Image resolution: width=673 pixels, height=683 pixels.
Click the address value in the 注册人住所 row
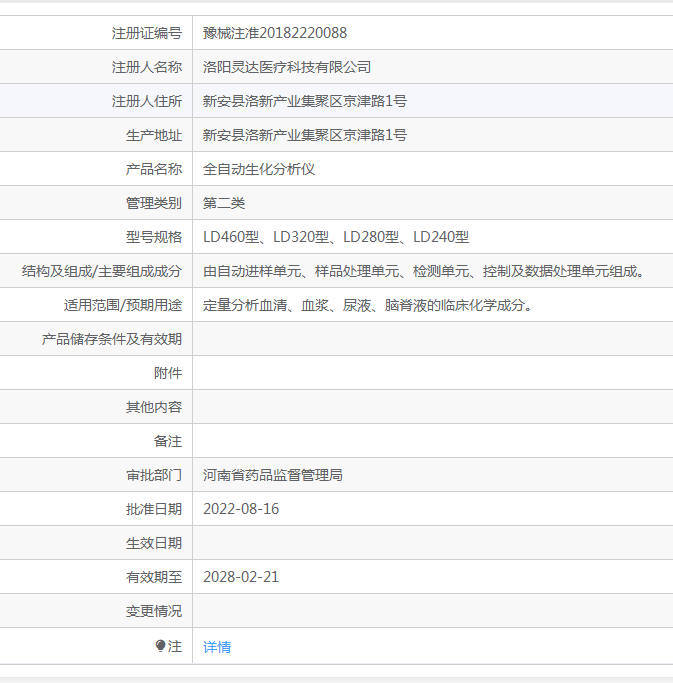[x=305, y=101]
